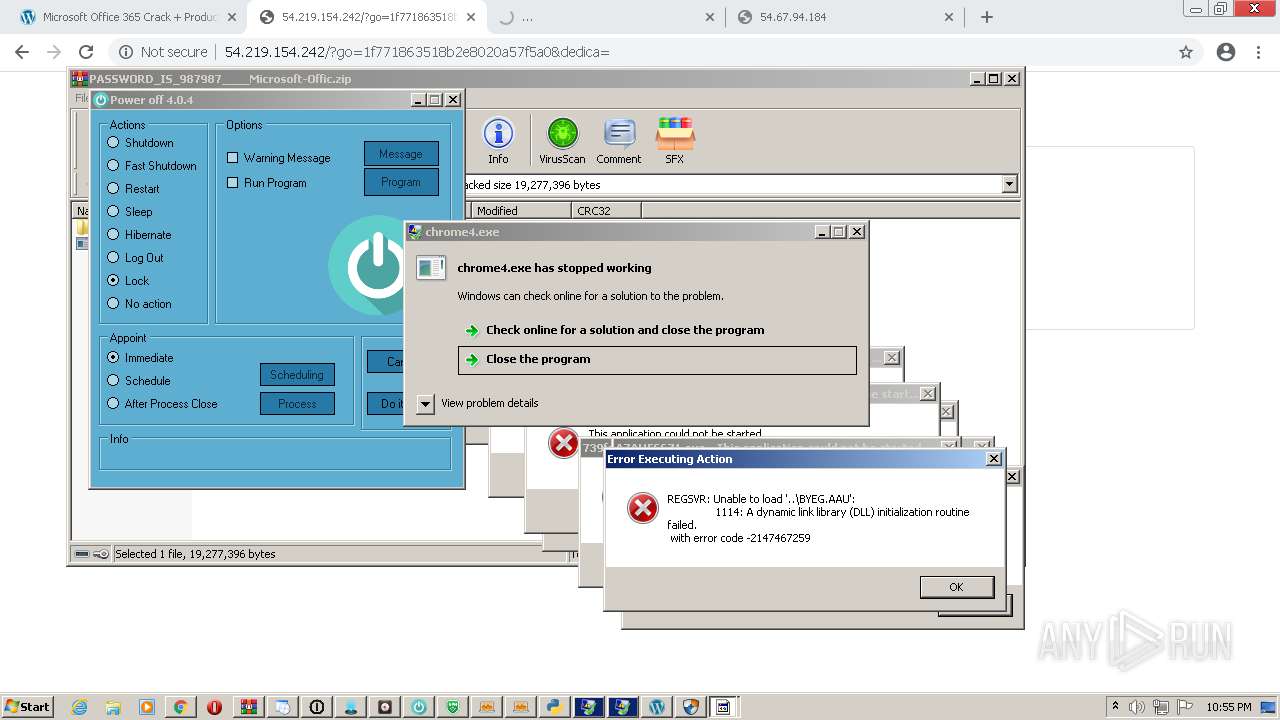
Task: Choose Schedule under Appoint
Action: point(113,381)
